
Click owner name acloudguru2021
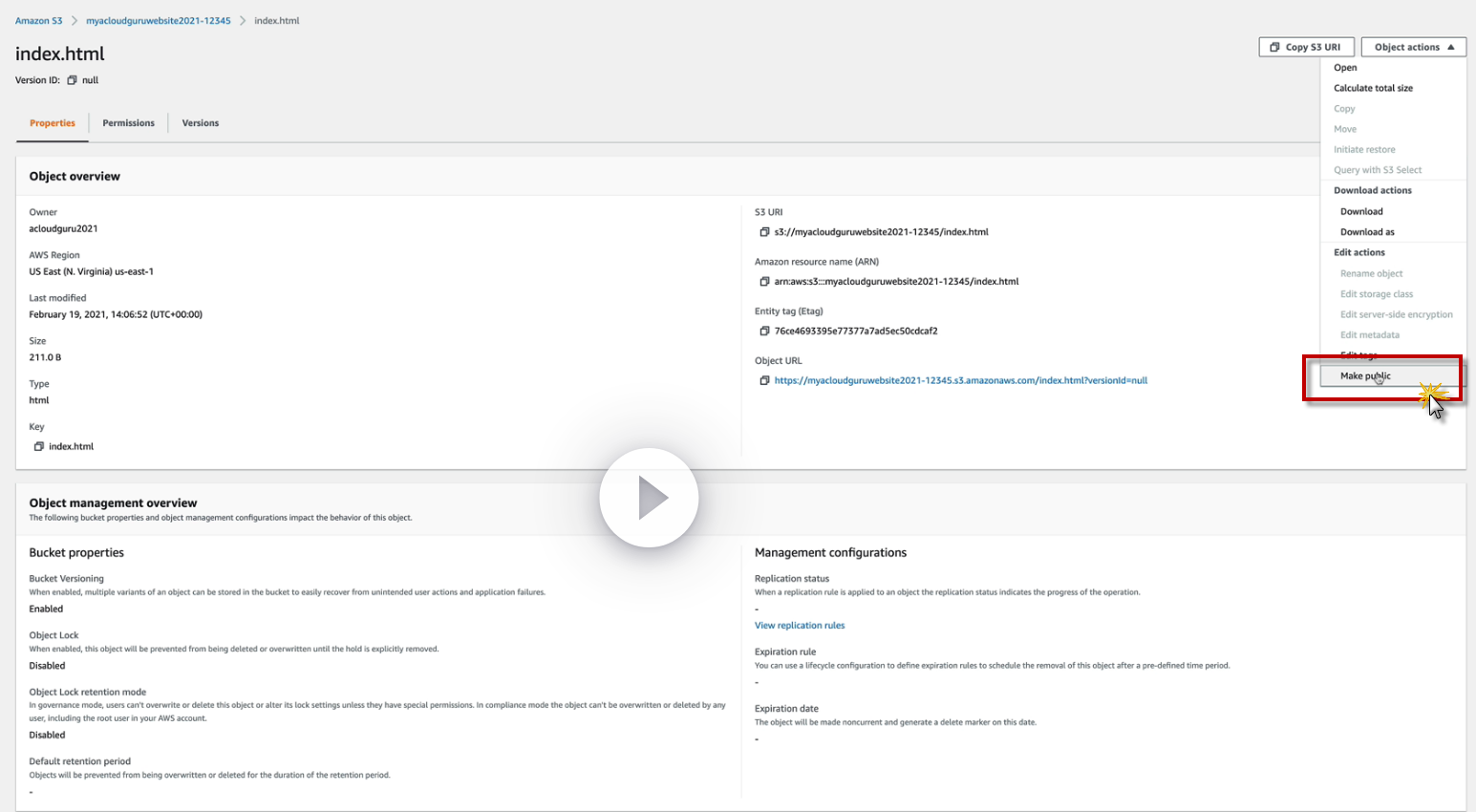63,229
